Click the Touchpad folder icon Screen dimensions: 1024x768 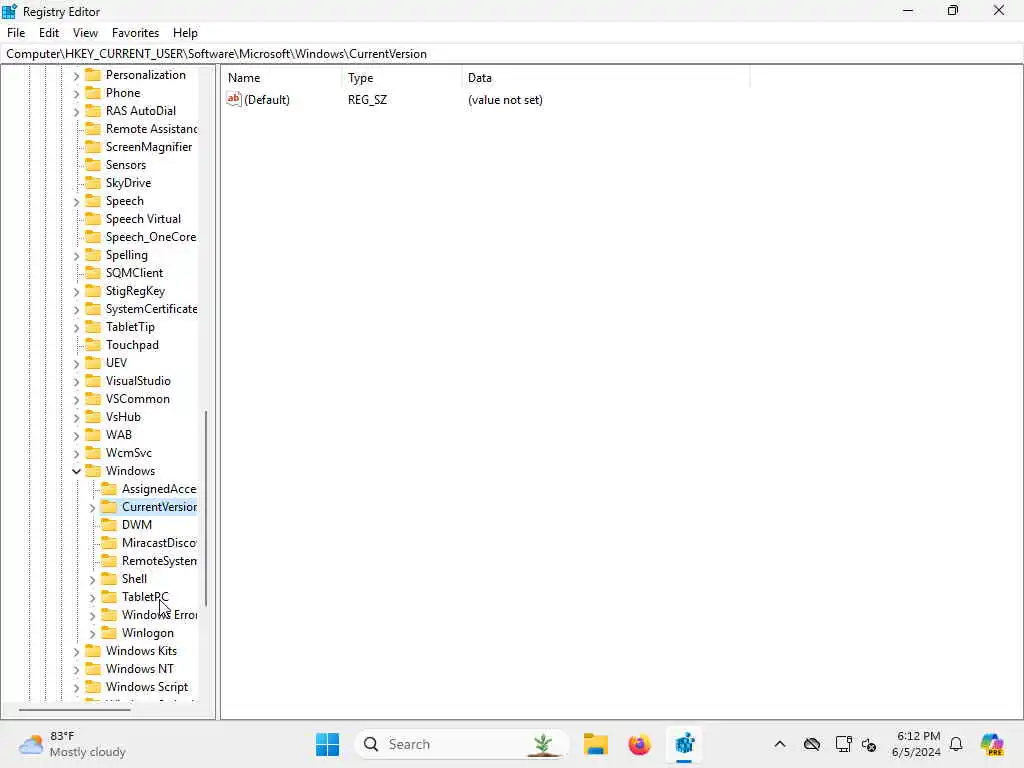[x=93, y=345]
